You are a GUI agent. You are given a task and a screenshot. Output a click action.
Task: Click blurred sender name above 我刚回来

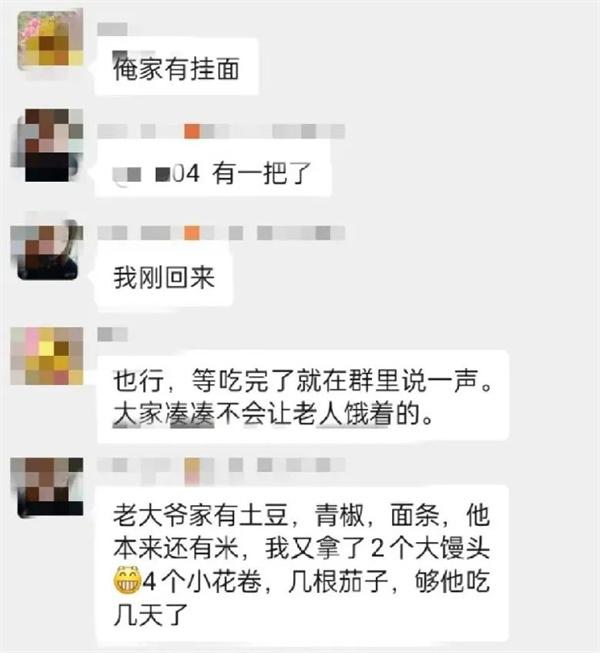pos(221,233)
